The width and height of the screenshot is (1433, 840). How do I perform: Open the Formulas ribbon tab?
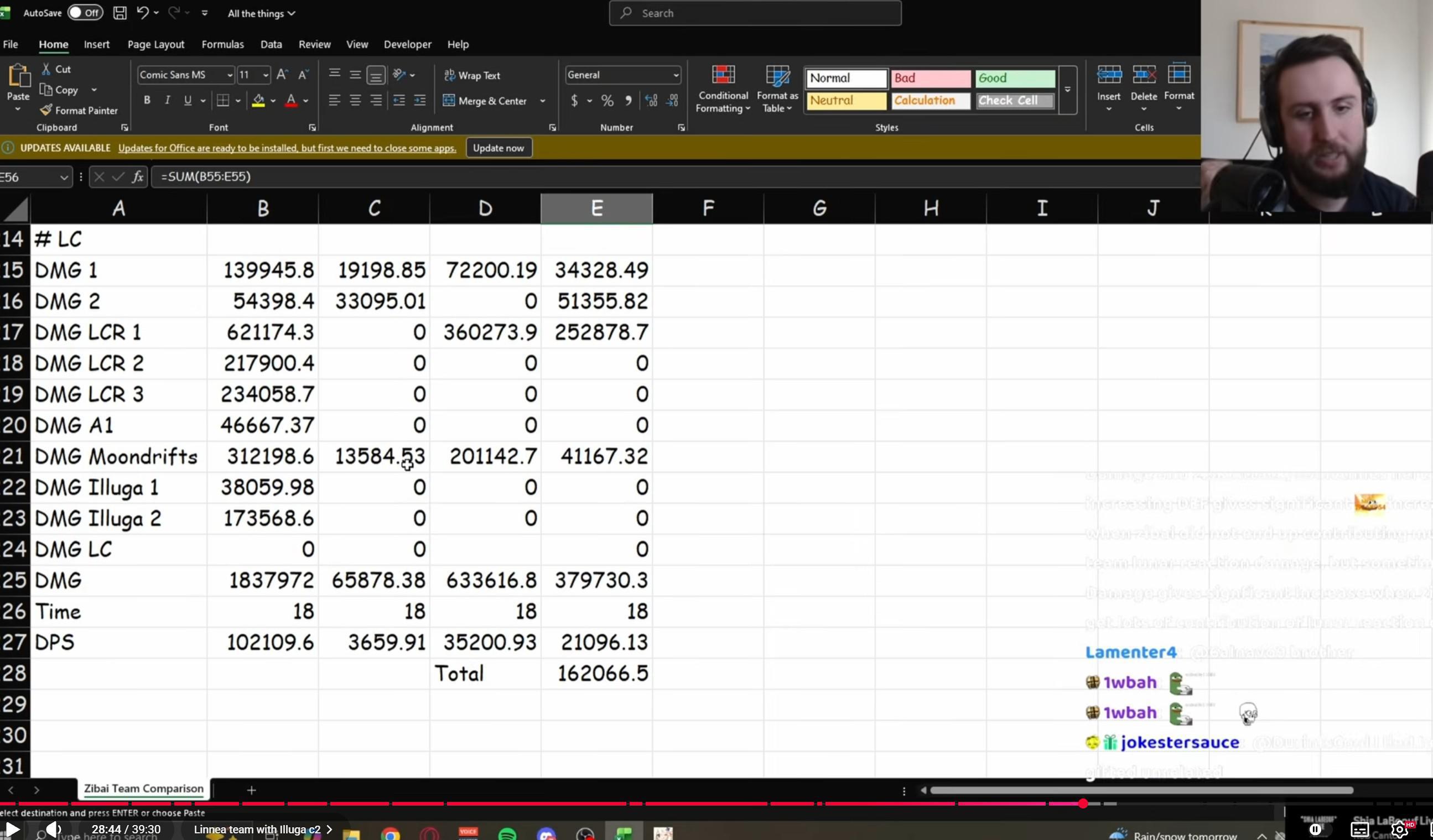(222, 44)
